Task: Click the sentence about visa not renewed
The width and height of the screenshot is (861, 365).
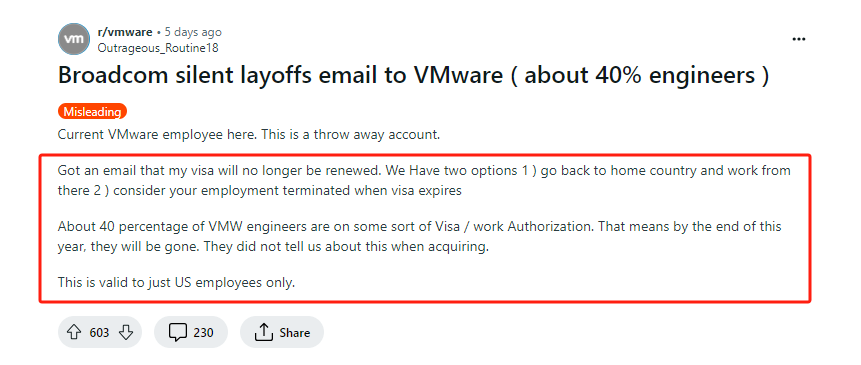Action: [220, 170]
